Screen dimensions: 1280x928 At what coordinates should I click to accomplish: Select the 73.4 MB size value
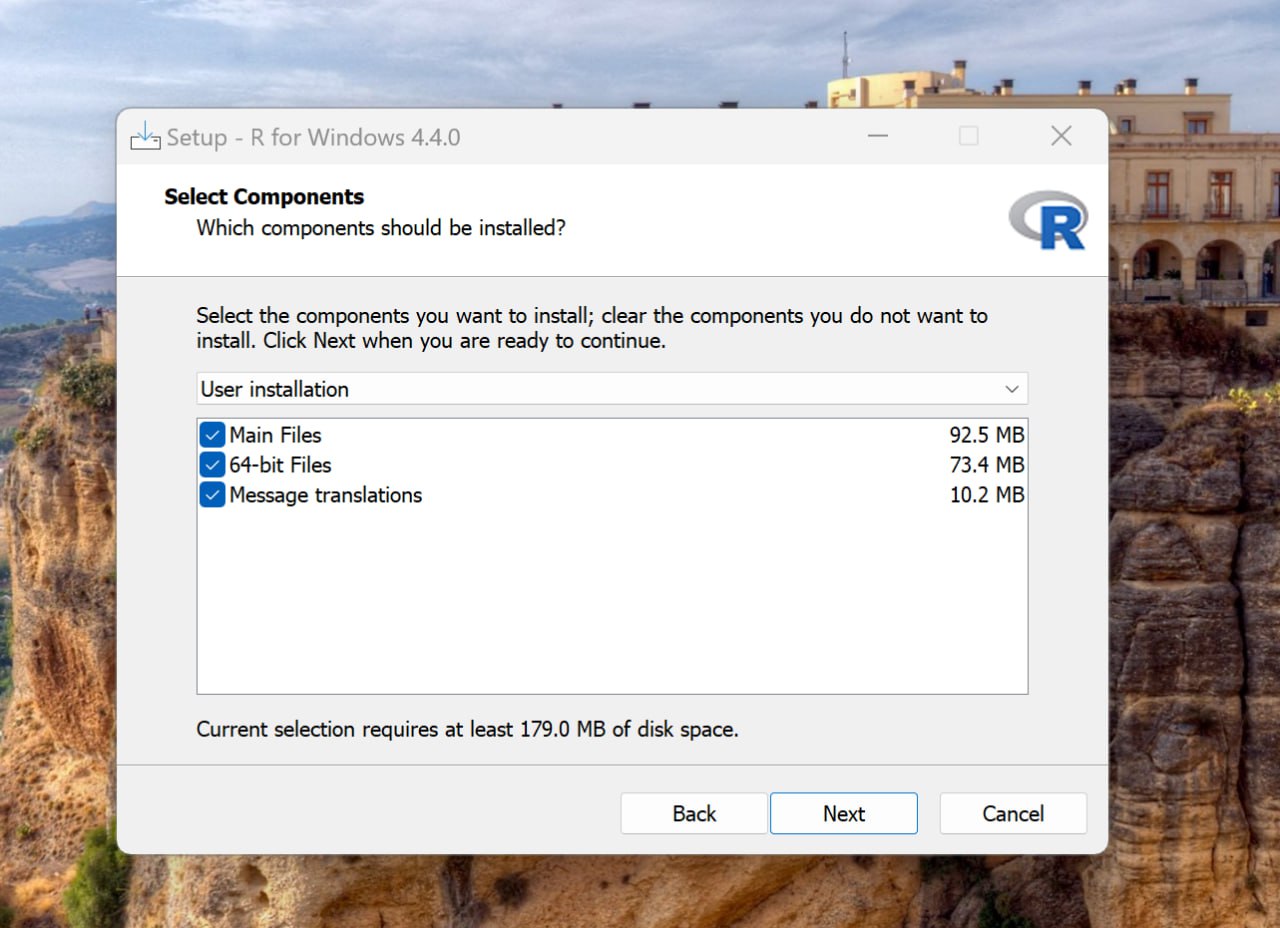(987, 465)
